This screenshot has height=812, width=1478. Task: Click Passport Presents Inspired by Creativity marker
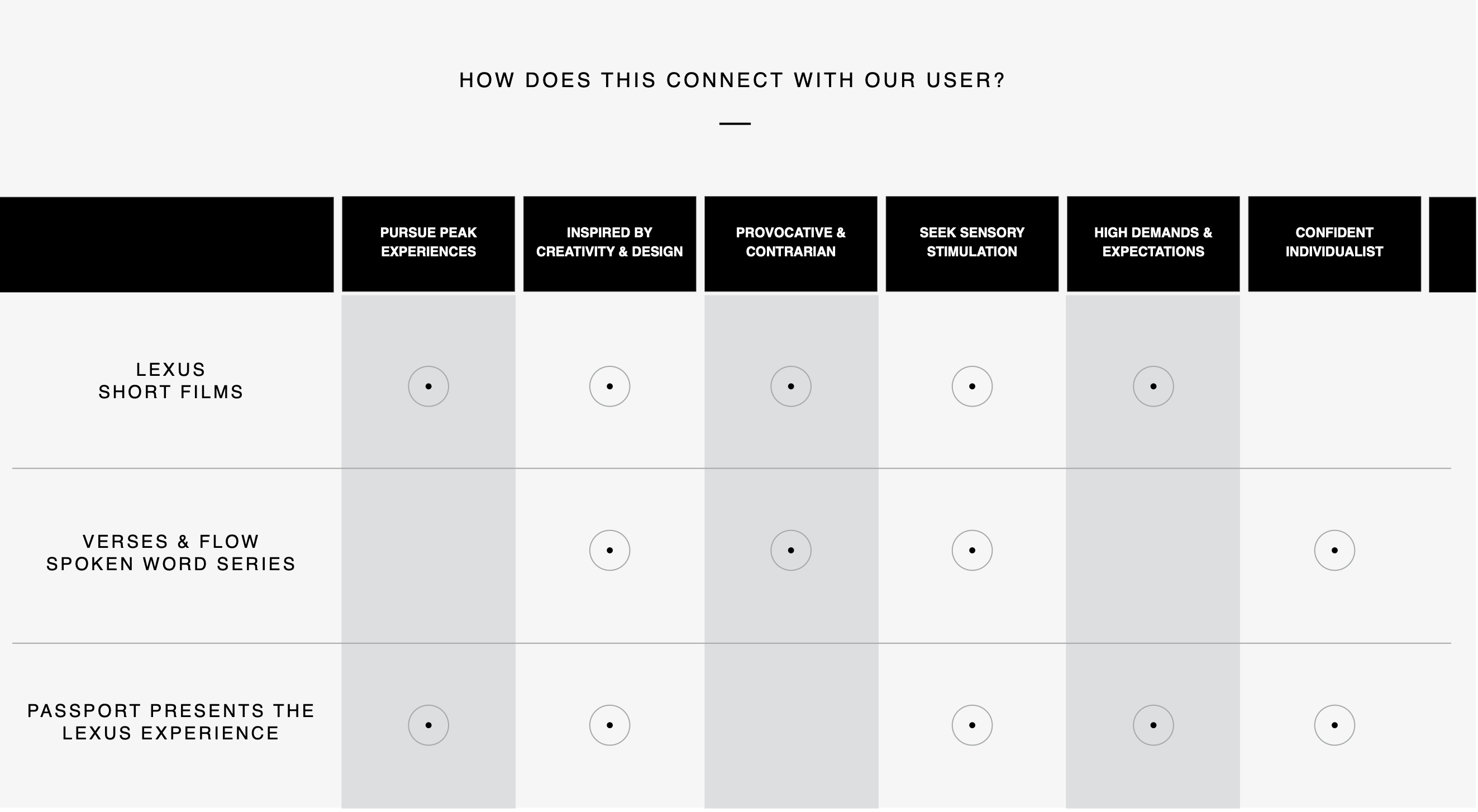(610, 726)
